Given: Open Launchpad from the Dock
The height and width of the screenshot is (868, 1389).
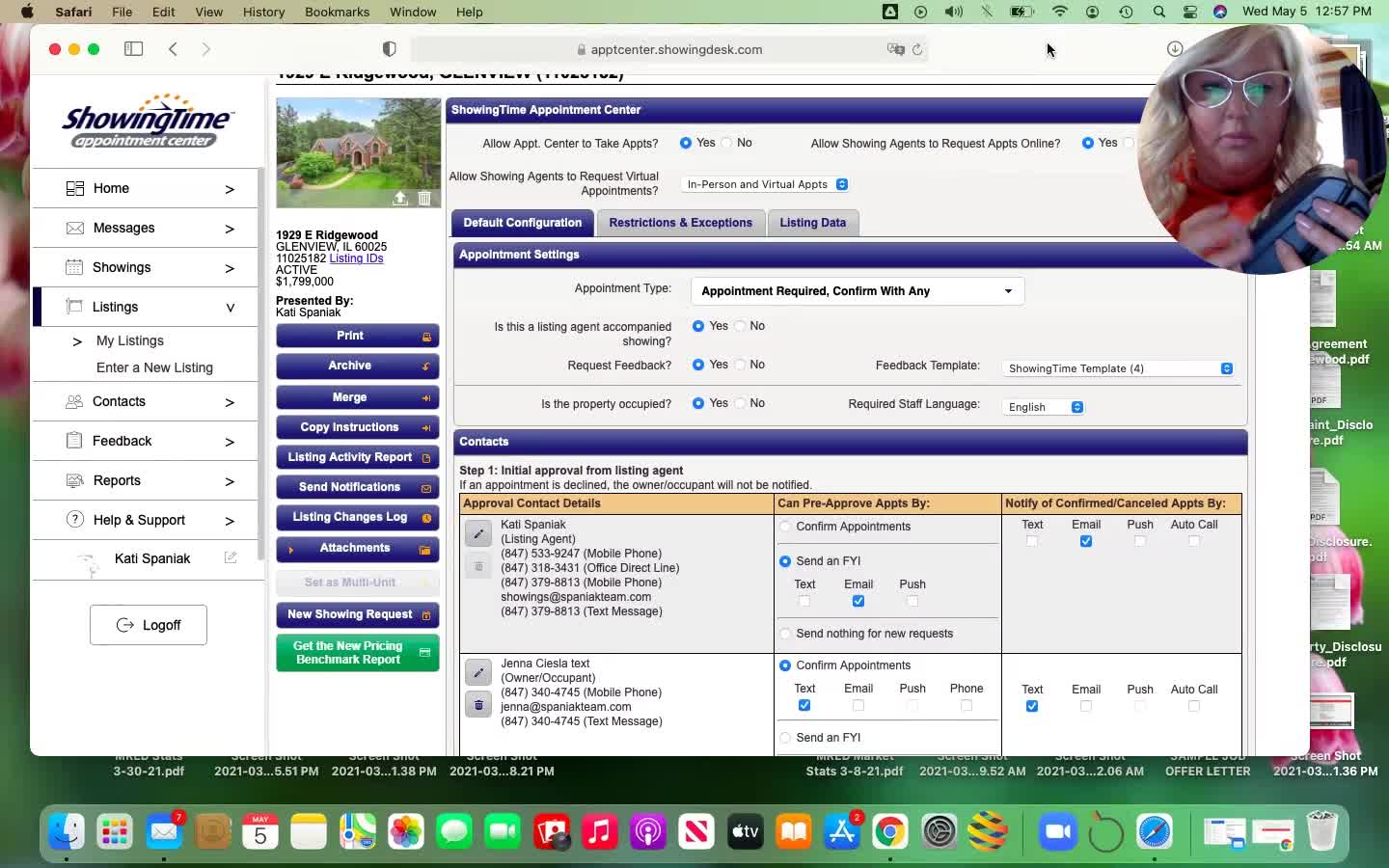Looking at the screenshot, I should coord(115,831).
